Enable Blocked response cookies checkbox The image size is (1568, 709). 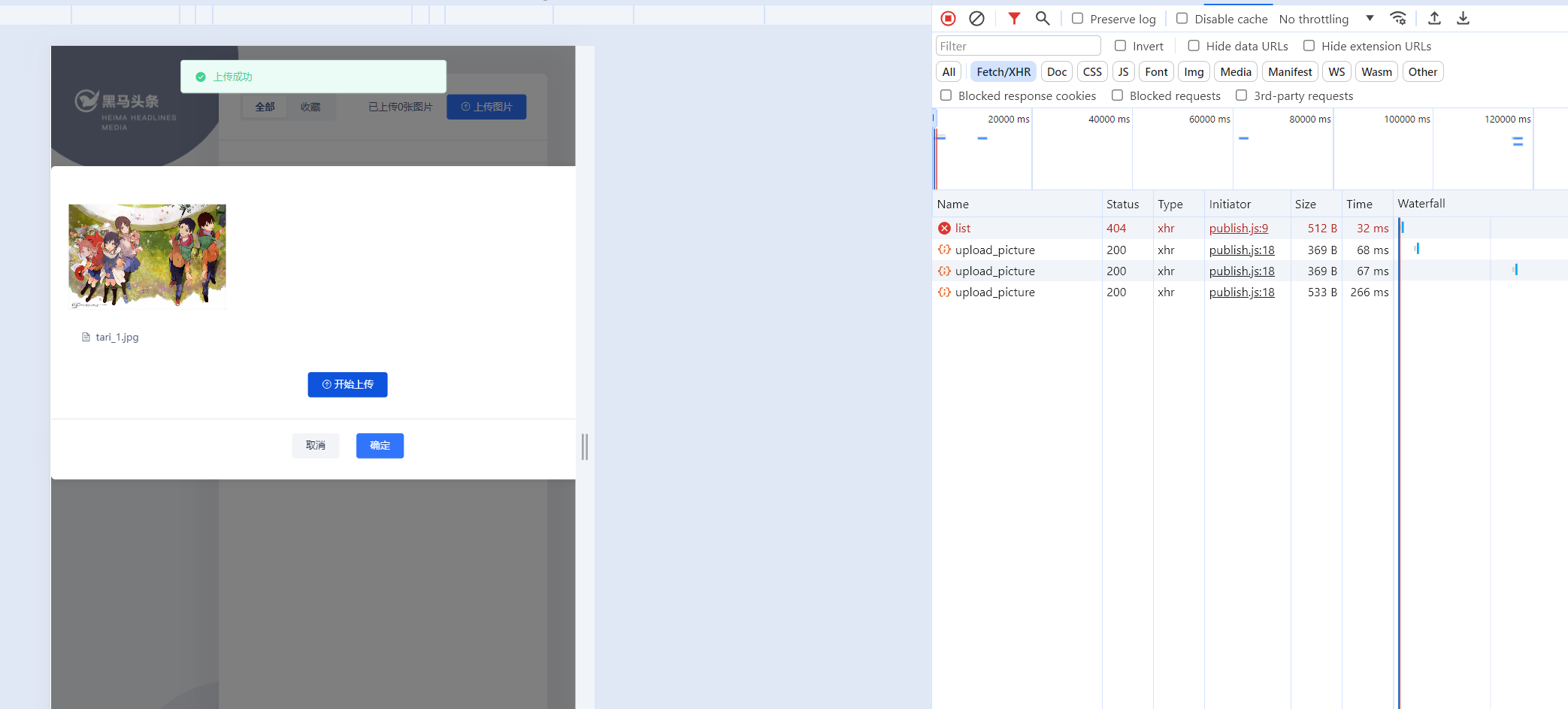point(946,95)
